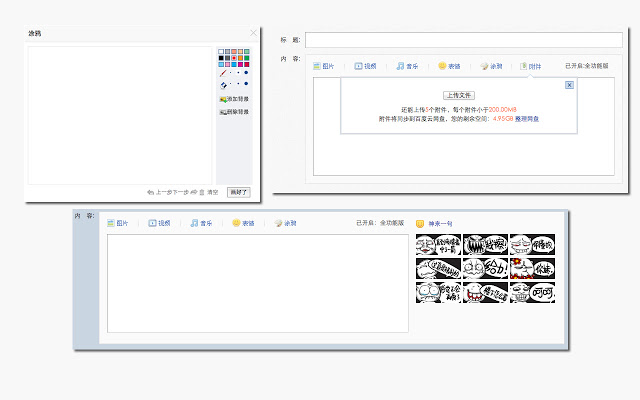
Task: Choose the largest eraser size dot
Action: coord(246,84)
